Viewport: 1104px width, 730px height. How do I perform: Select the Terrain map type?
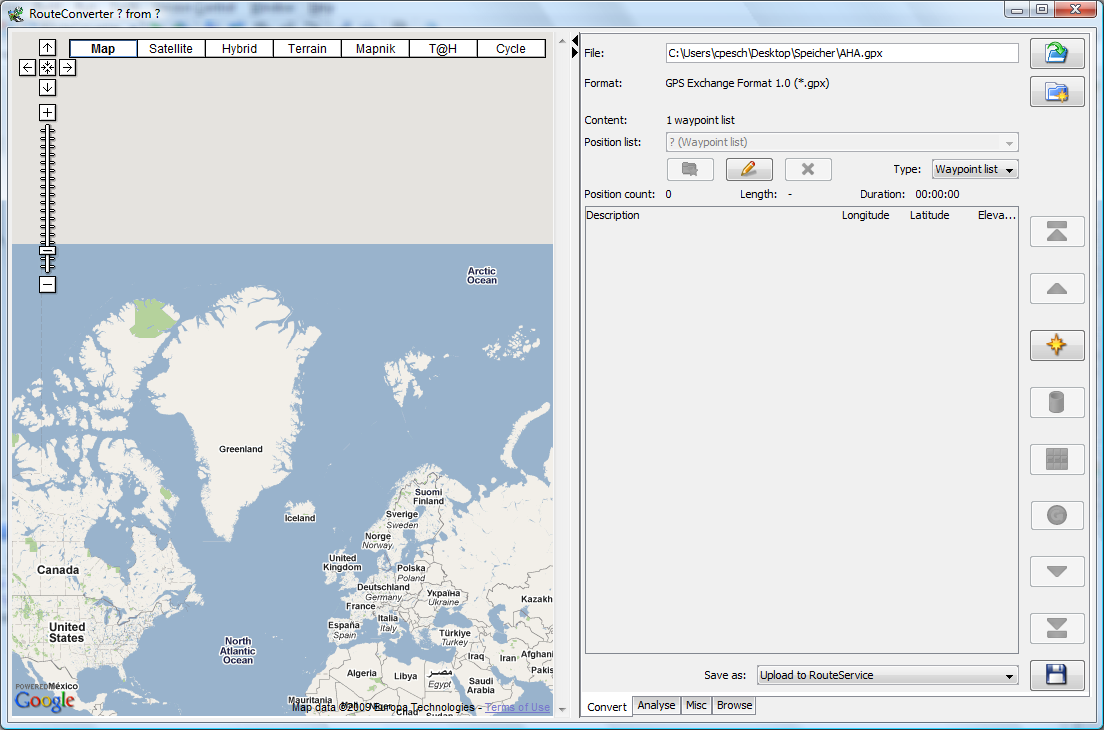pos(307,48)
